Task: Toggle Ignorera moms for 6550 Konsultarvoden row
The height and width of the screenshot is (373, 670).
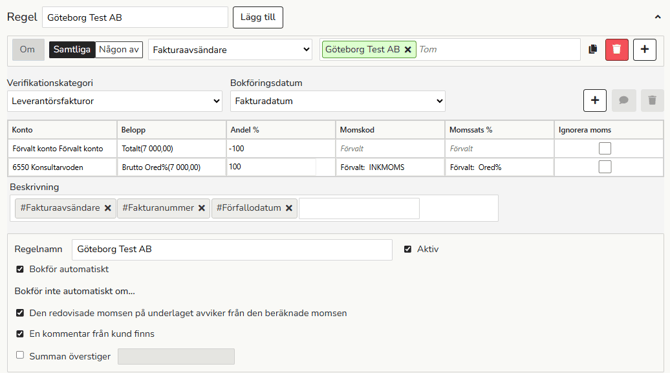Action: click(x=605, y=167)
